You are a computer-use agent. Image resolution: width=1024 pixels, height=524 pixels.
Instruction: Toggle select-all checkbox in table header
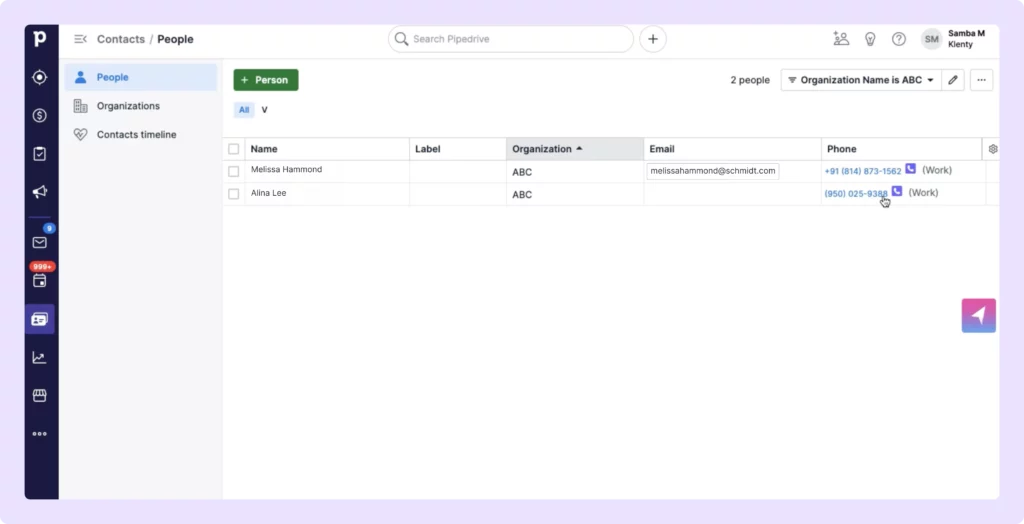coord(234,149)
